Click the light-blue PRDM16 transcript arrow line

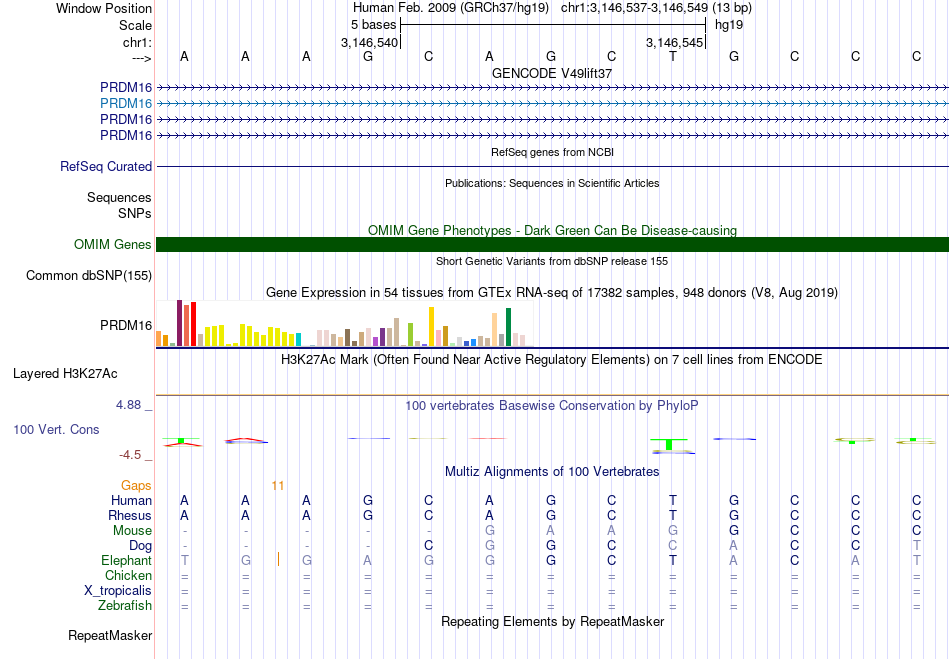click(x=553, y=104)
